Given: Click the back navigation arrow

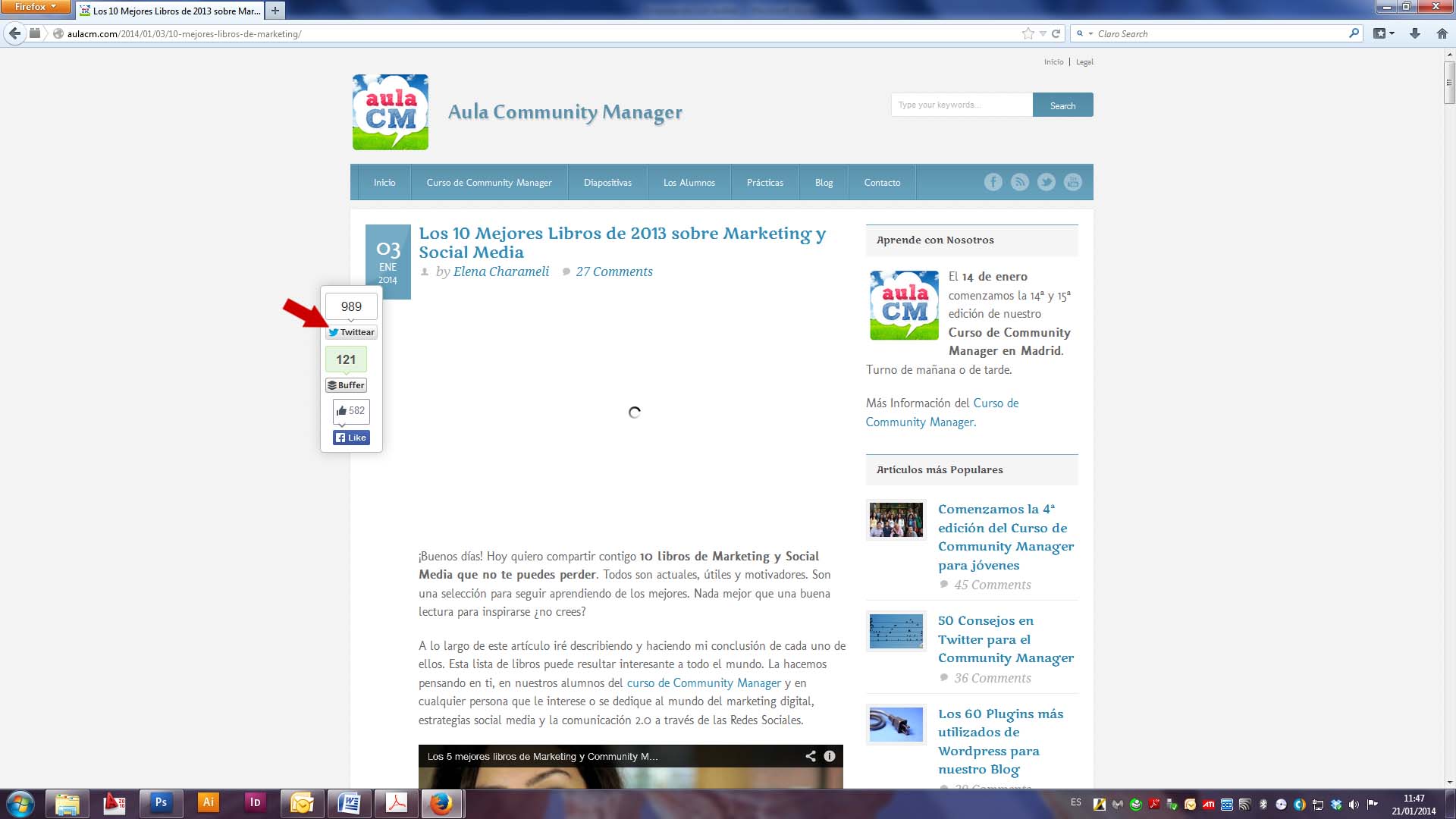Looking at the screenshot, I should pyautogui.click(x=14, y=33).
